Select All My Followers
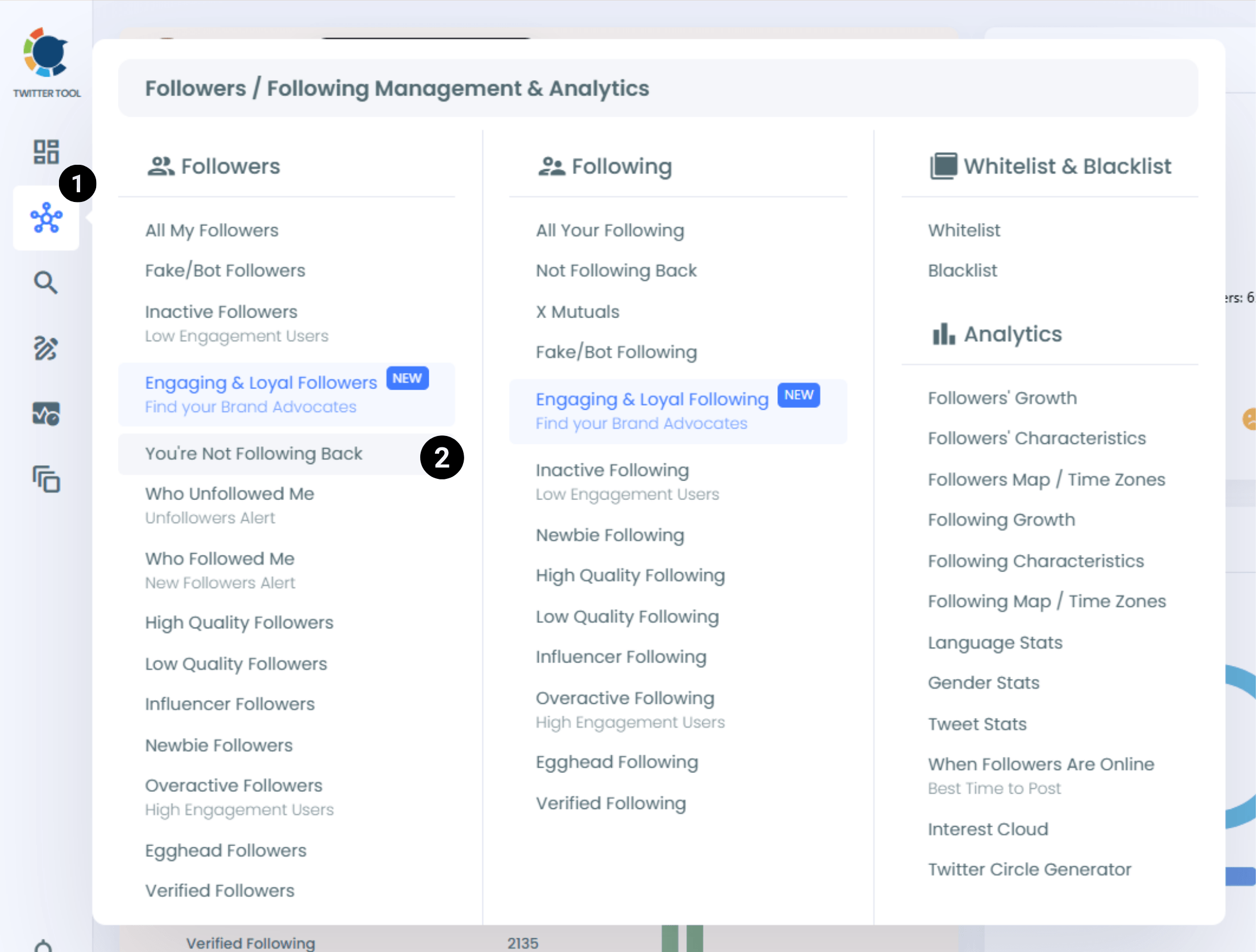1257x952 pixels. [211, 230]
